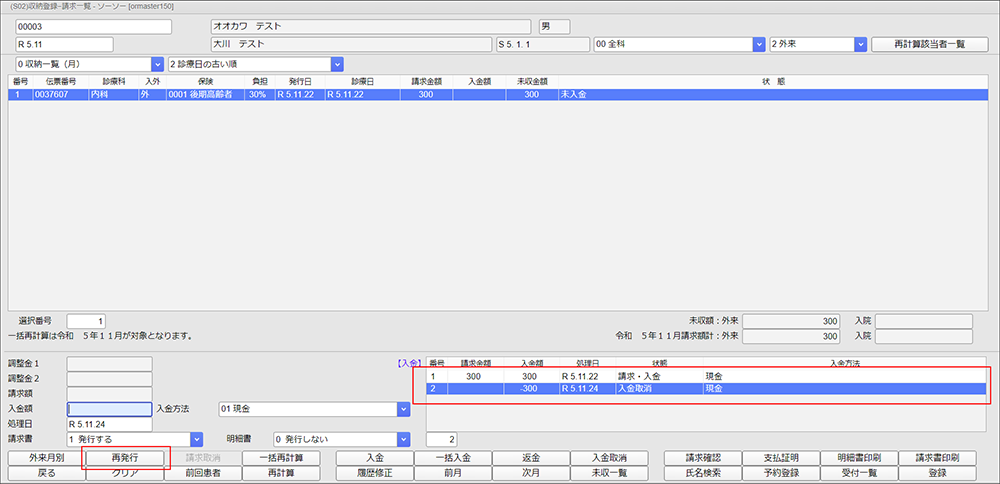Expand the 請求書 発行する dropdown
This screenshot has height=484, width=1000.
pos(197,439)
